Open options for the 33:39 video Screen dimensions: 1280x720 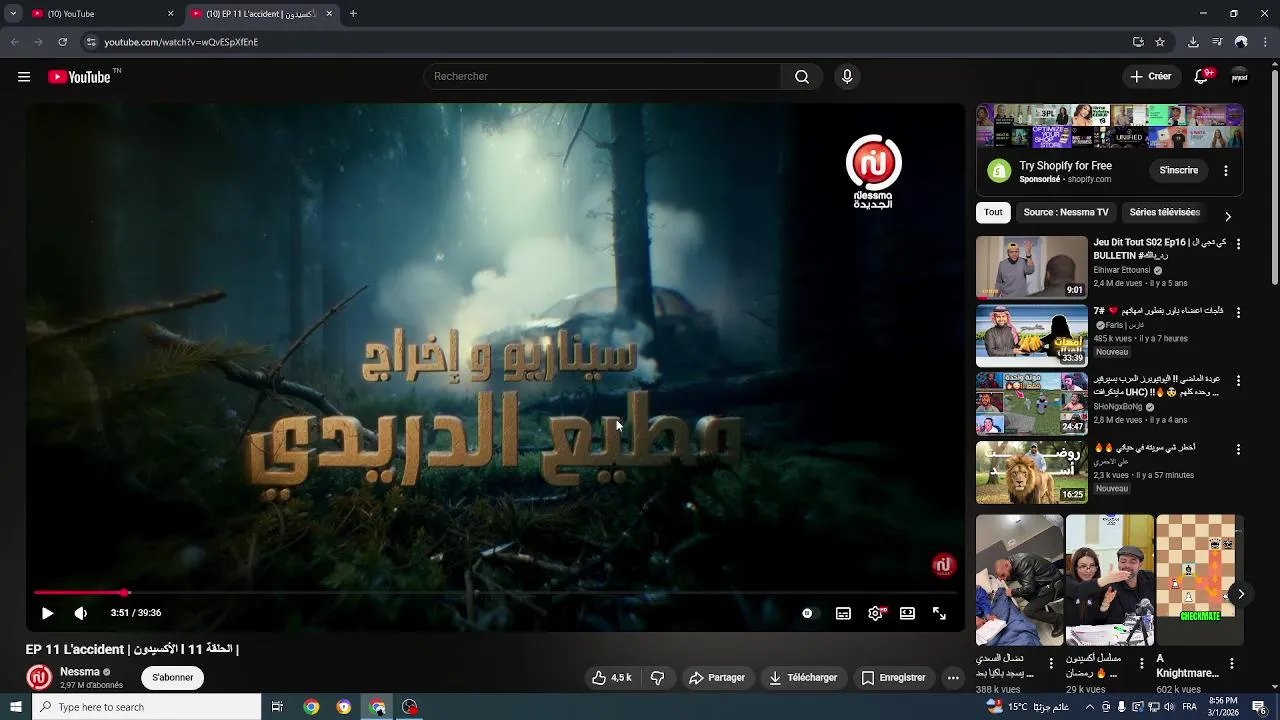(x=1238, y=312)
